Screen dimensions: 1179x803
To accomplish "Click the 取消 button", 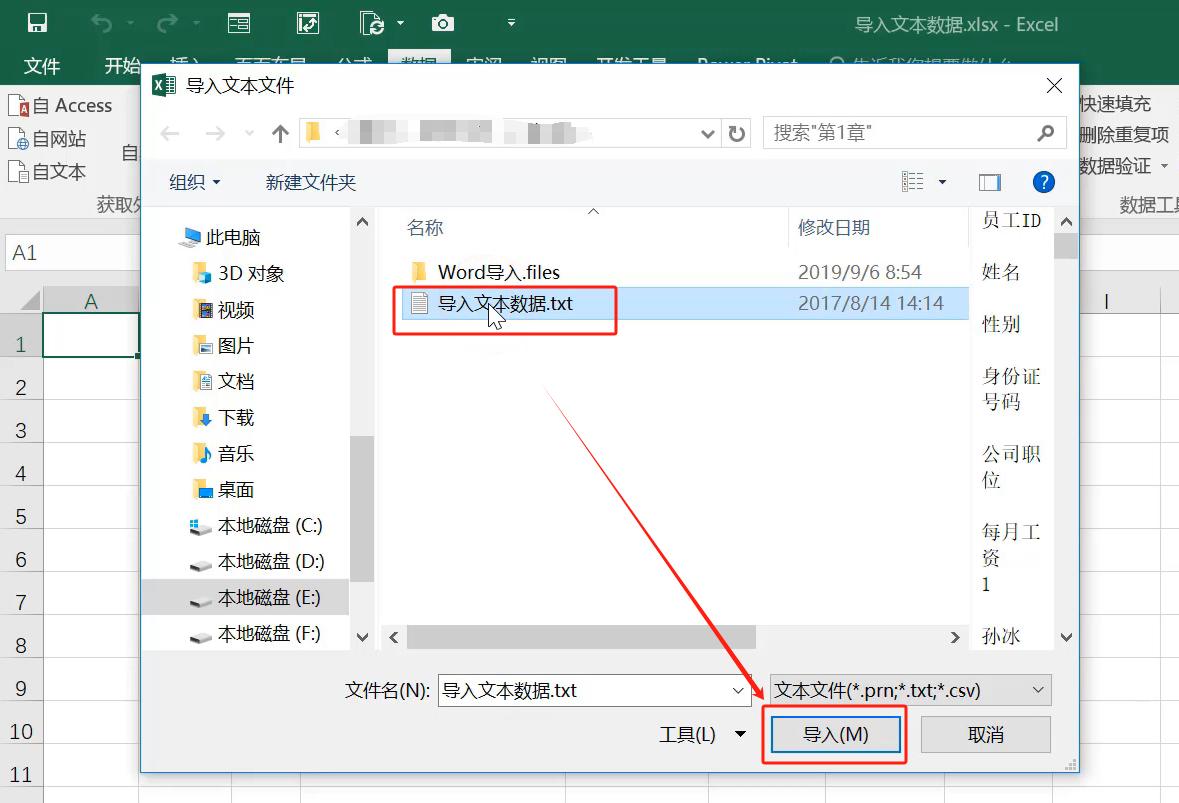I will coord(986,735).
